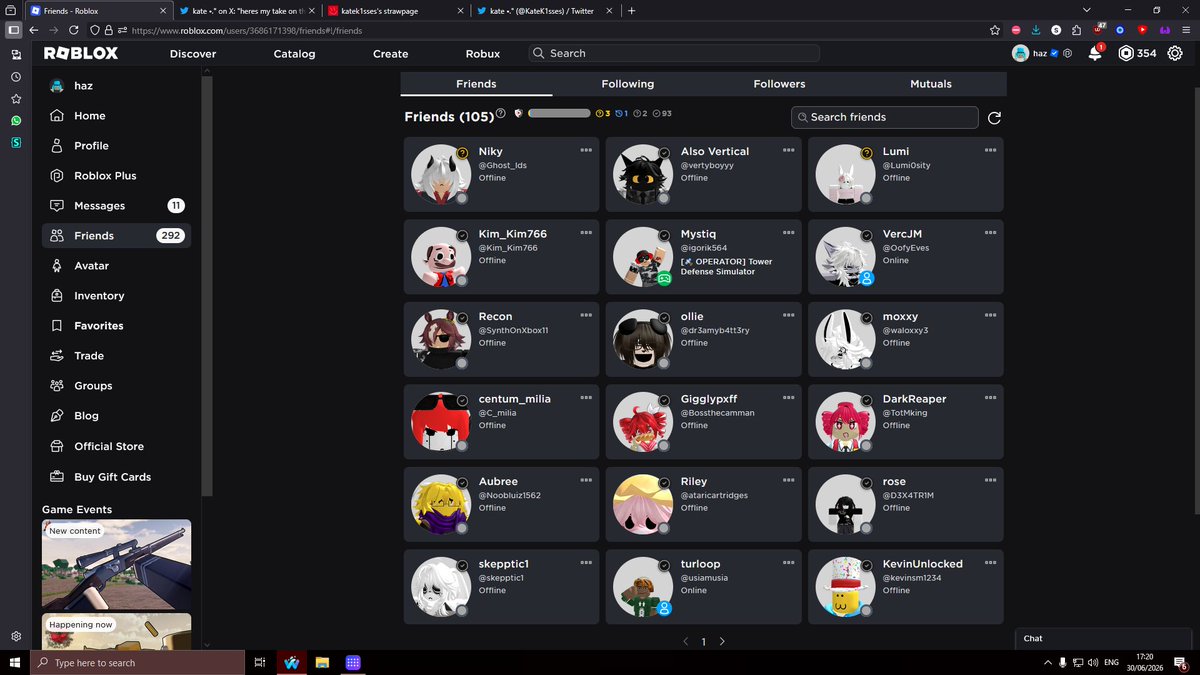Click the Windows taskbar search box

point(137,662)
